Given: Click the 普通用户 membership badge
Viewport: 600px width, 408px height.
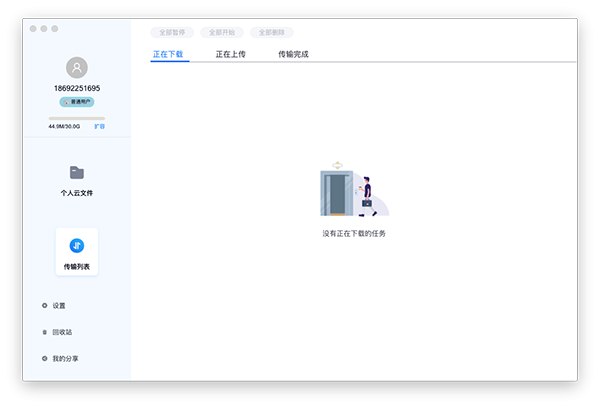Looking at the screenshot, I should (x=77, y=102).
